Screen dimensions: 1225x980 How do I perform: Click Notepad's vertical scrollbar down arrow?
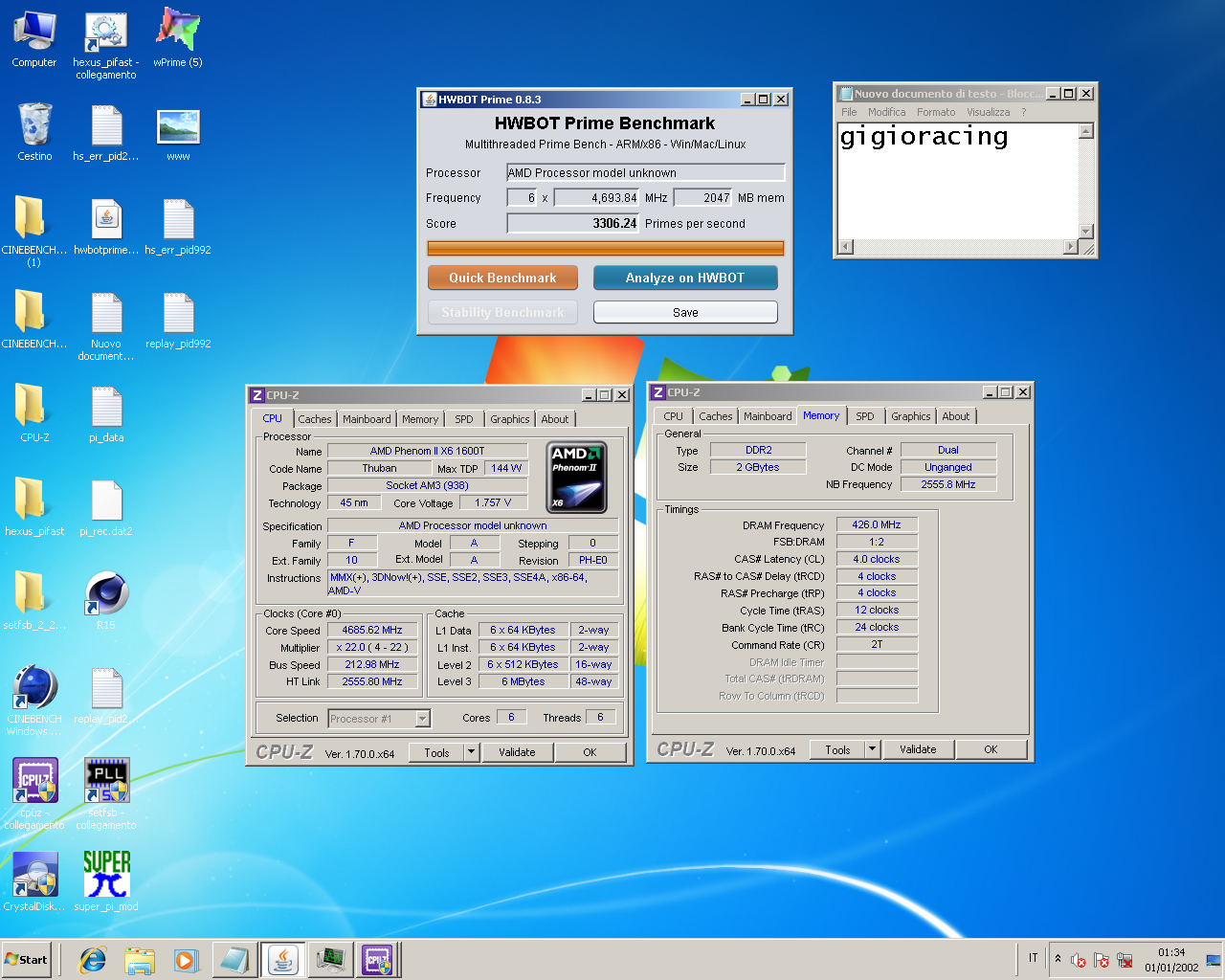pos(1086,231)
